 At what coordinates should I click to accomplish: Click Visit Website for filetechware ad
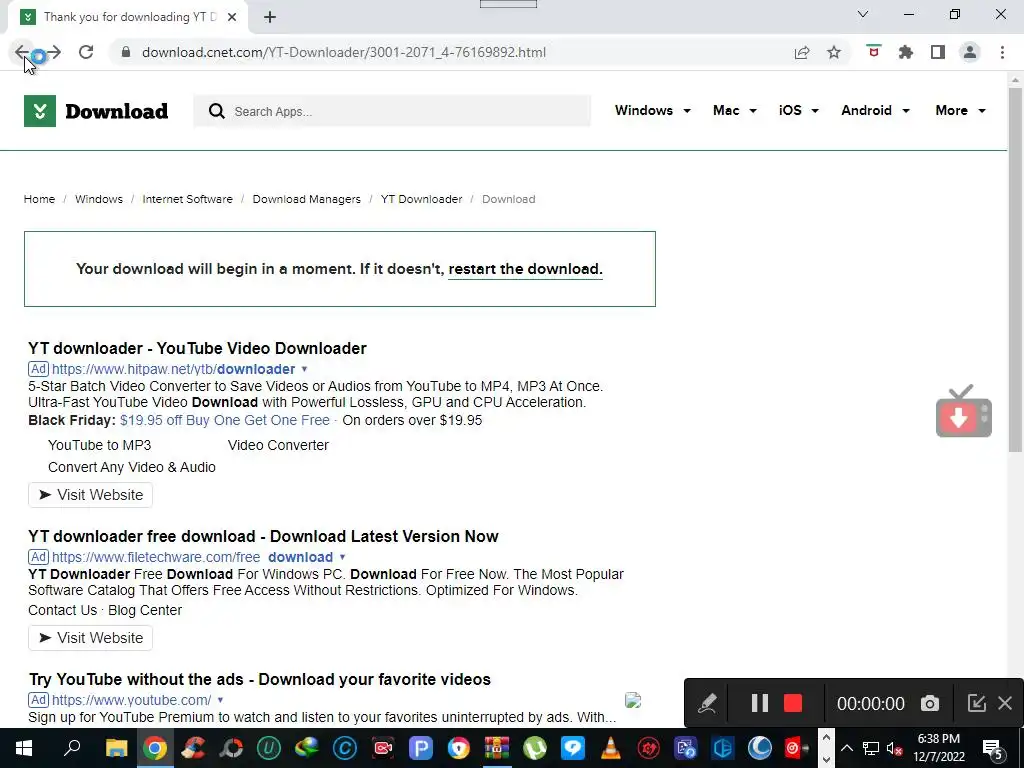(x=90, y=638)
